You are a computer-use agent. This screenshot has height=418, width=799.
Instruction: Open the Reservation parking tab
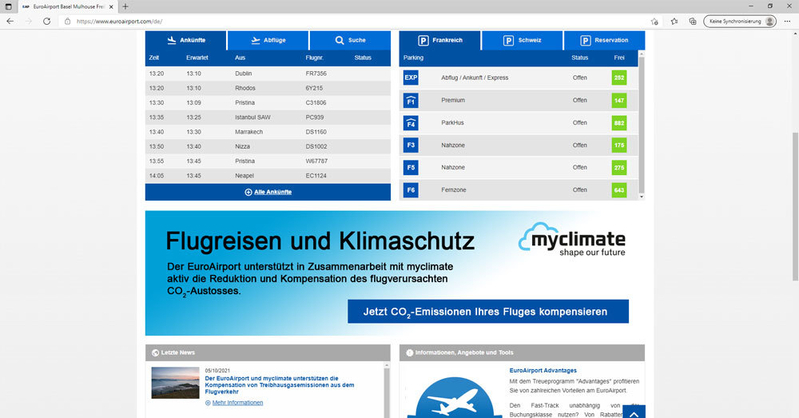pyautogui.click(x=603, y=40)
